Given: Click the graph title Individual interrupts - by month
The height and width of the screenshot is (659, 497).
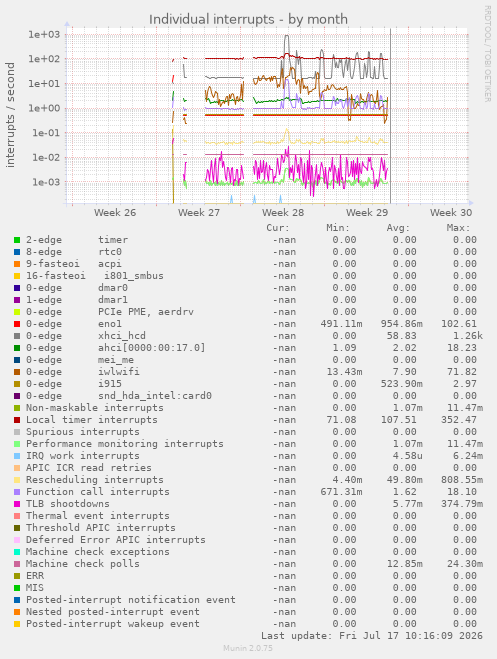Looking at the screenshot, I should pos(248,19).
